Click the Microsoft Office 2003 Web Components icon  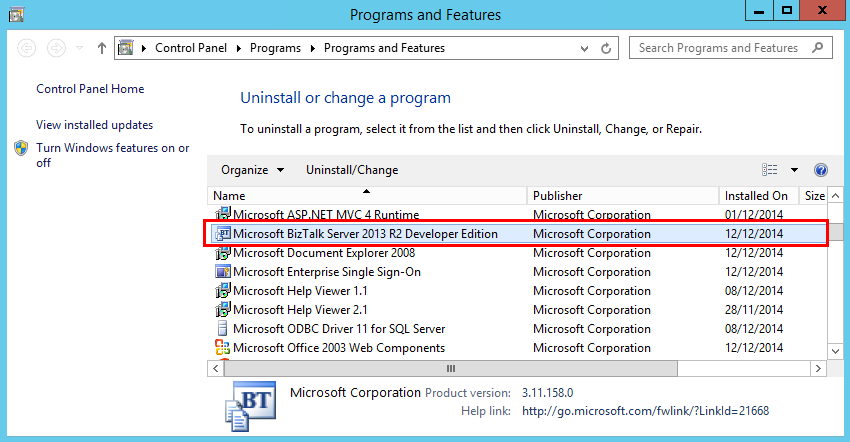(x=223, y=348)
